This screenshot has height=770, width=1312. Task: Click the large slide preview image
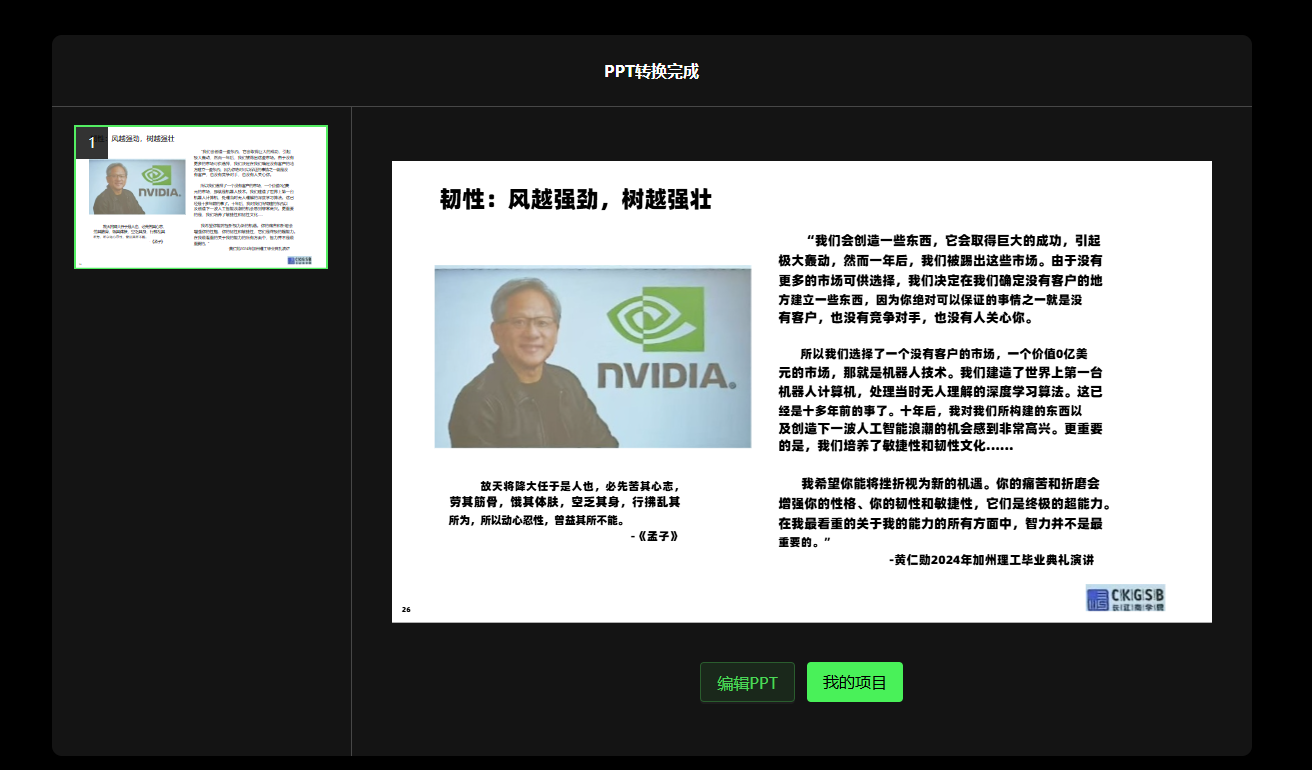801,391
